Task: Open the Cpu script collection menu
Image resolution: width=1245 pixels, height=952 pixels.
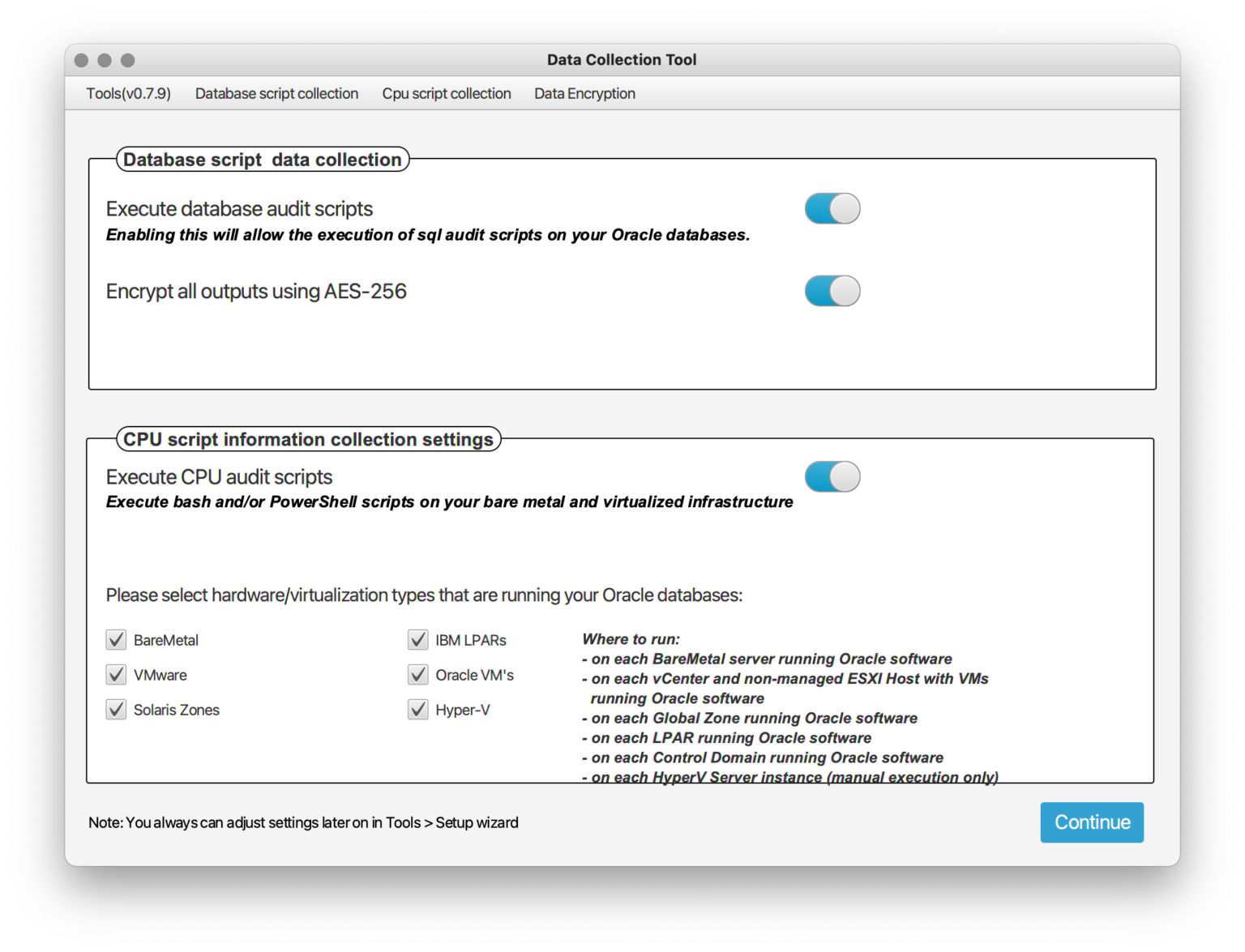Action: (447, 93)
